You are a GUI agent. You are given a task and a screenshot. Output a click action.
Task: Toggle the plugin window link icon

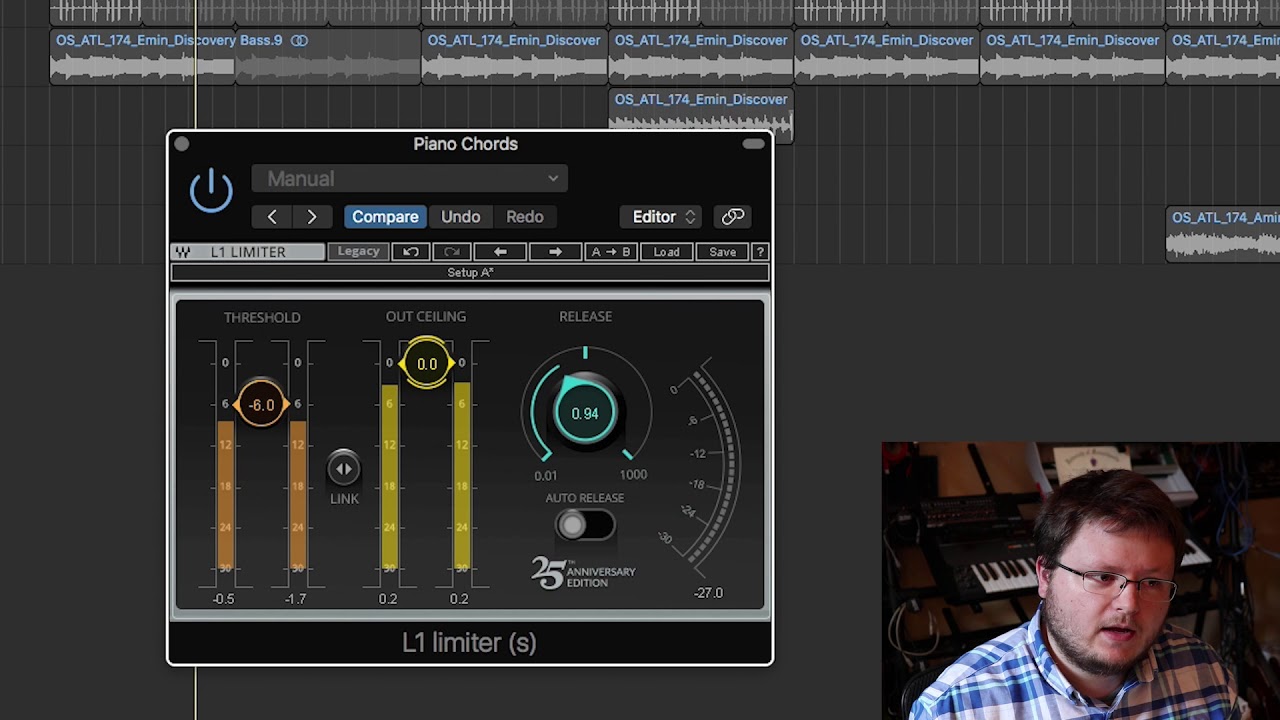733,217
